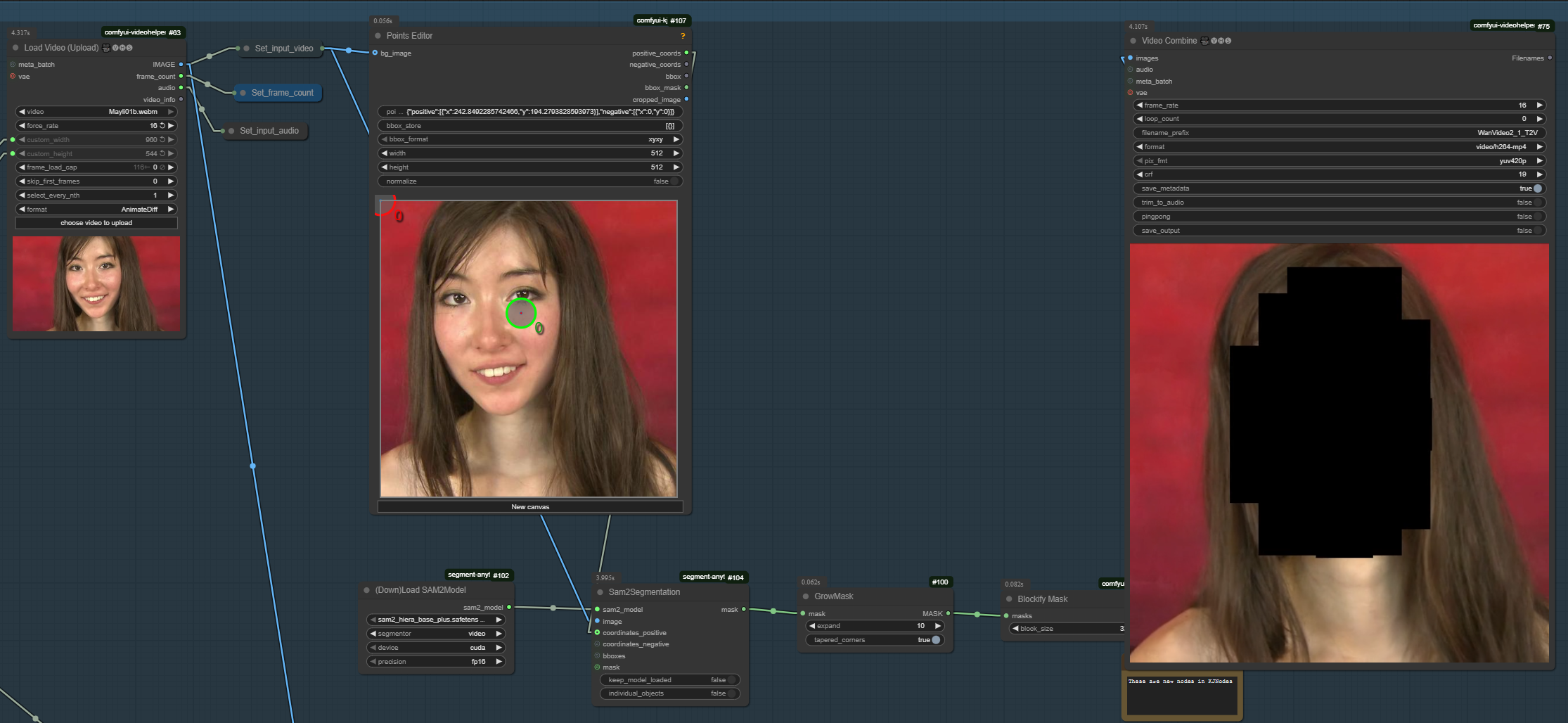
Task: Disable tapered_corners in GrowMask
Action: point(935,640)
